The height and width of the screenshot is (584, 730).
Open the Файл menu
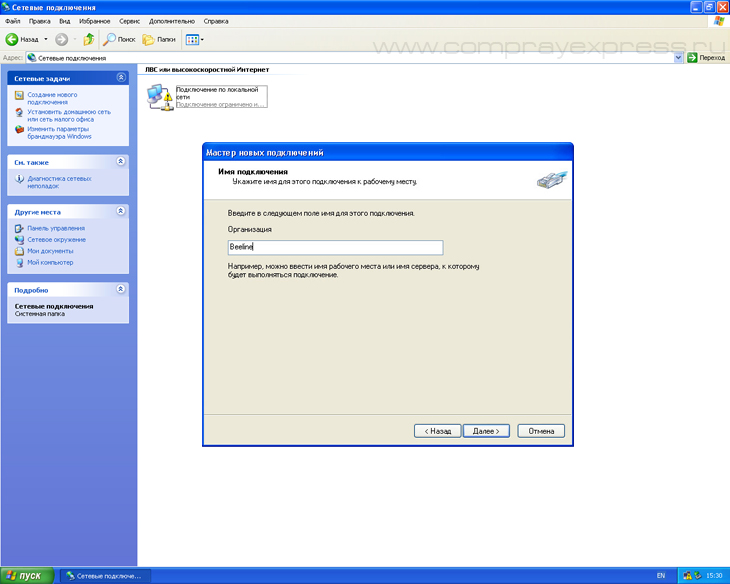pyautogui.click(x=13, y=20)
